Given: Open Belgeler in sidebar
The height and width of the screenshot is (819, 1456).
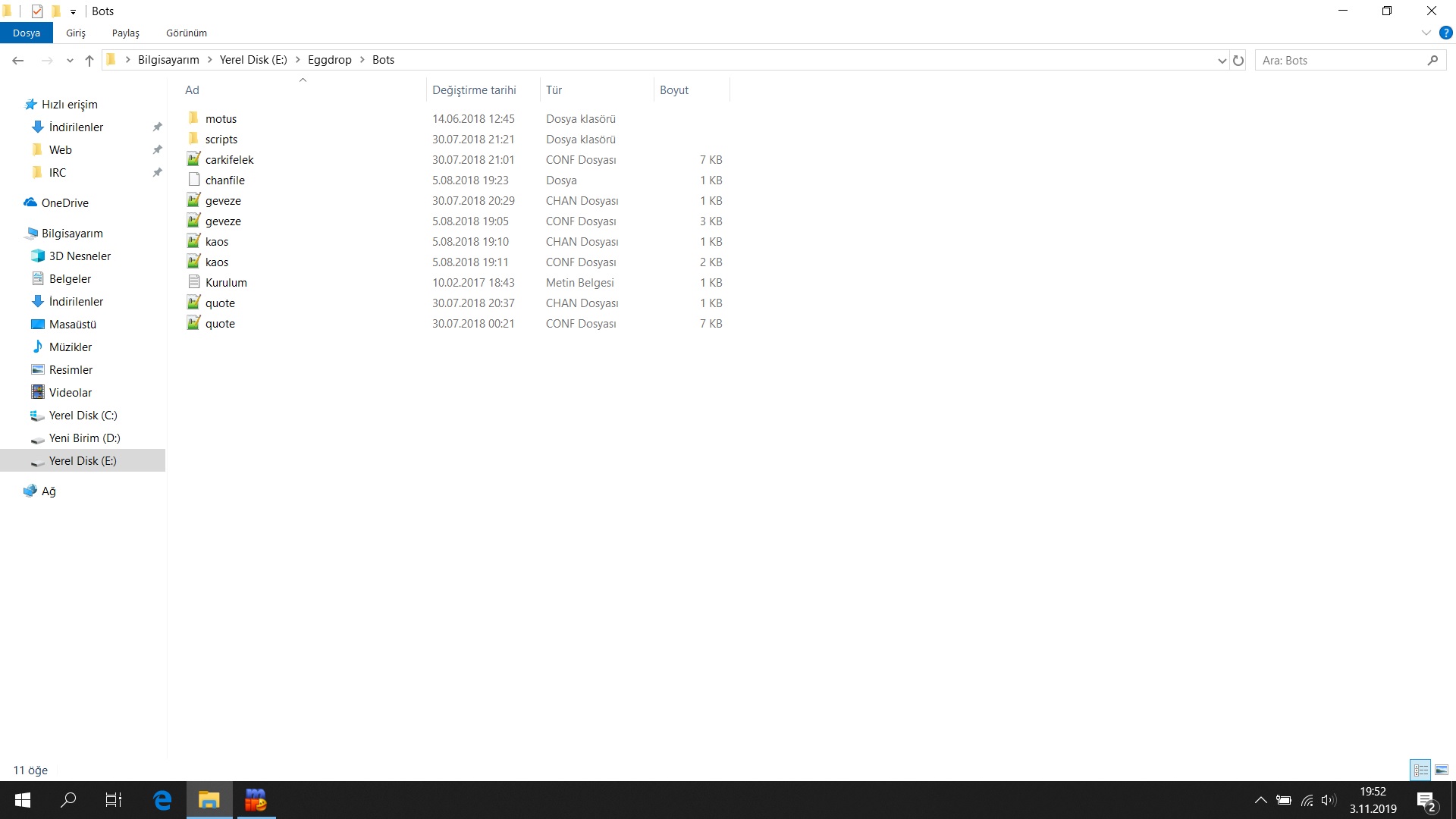Looking at the screenshot, I should [x=70, y=279].
